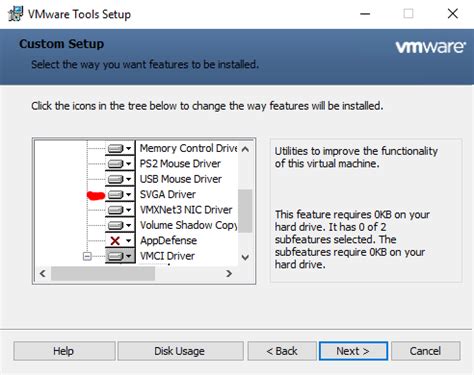Open AppDefense red X feature dropdown
The width and height of the screenshot is (474, 375).
[x=120, y=240]
